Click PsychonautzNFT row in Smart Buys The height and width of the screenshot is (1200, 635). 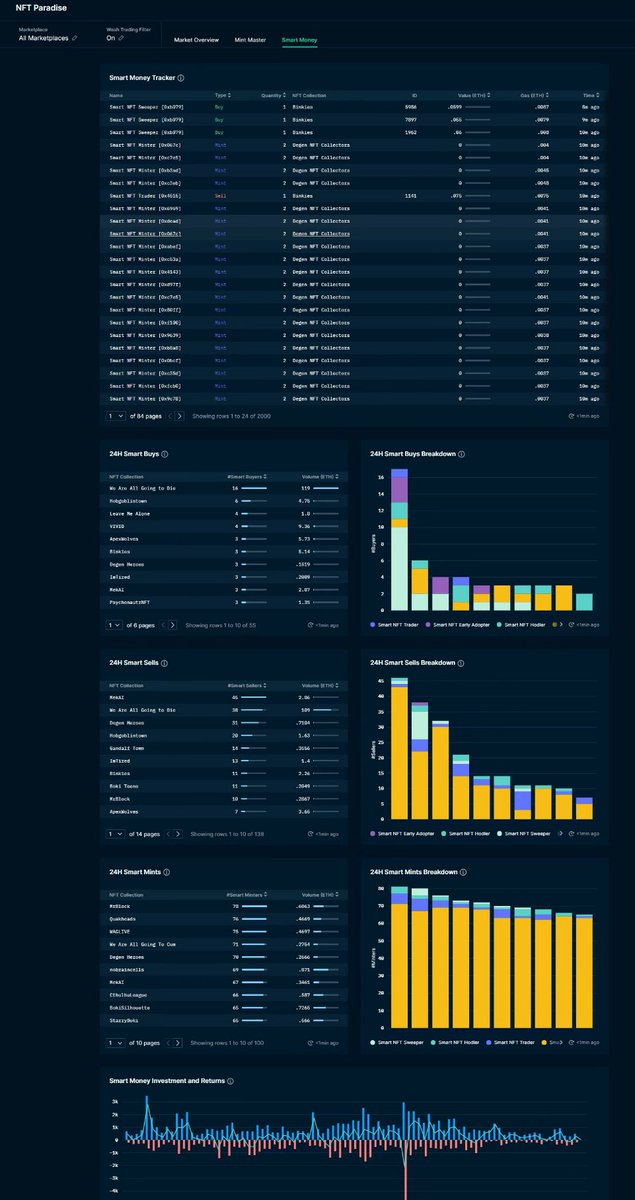click(x=225, y=603)
